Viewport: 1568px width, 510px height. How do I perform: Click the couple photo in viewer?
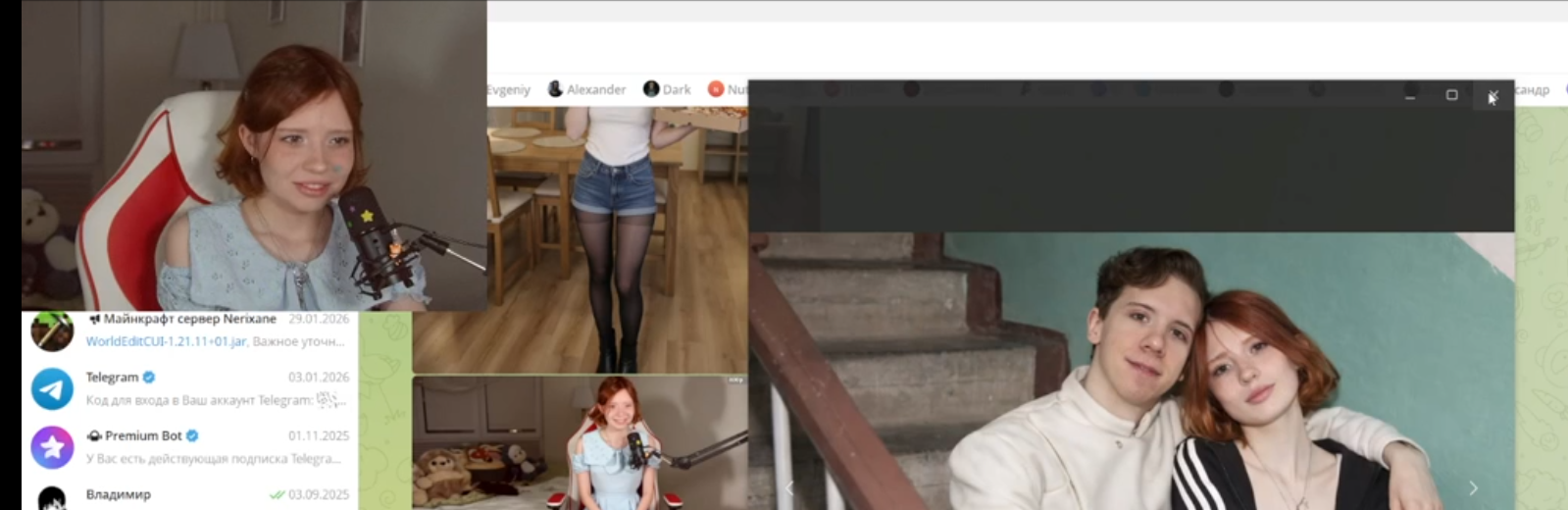click(1132, 371)
